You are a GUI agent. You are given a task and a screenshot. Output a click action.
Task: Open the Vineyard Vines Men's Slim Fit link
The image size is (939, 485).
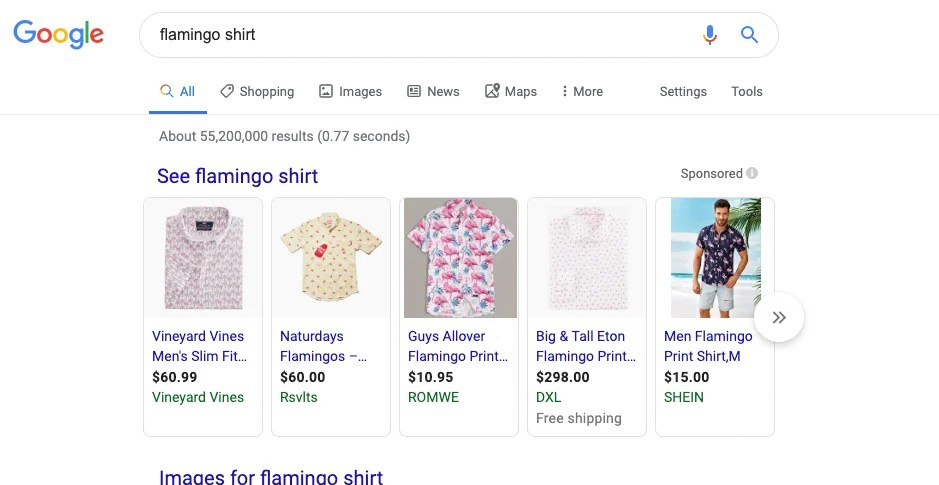coord(198,346)
